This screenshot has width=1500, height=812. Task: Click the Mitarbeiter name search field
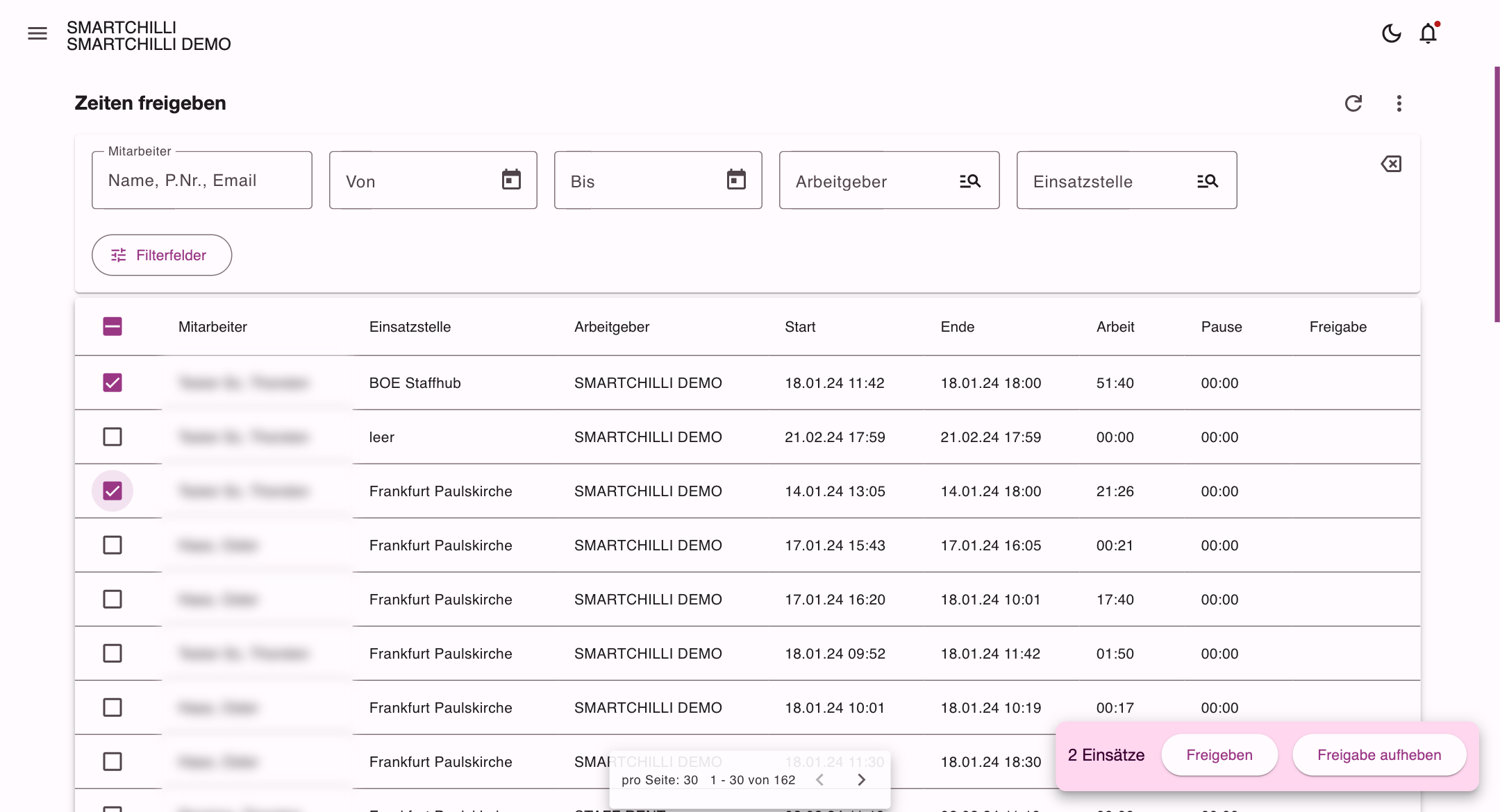coord(202,180)
